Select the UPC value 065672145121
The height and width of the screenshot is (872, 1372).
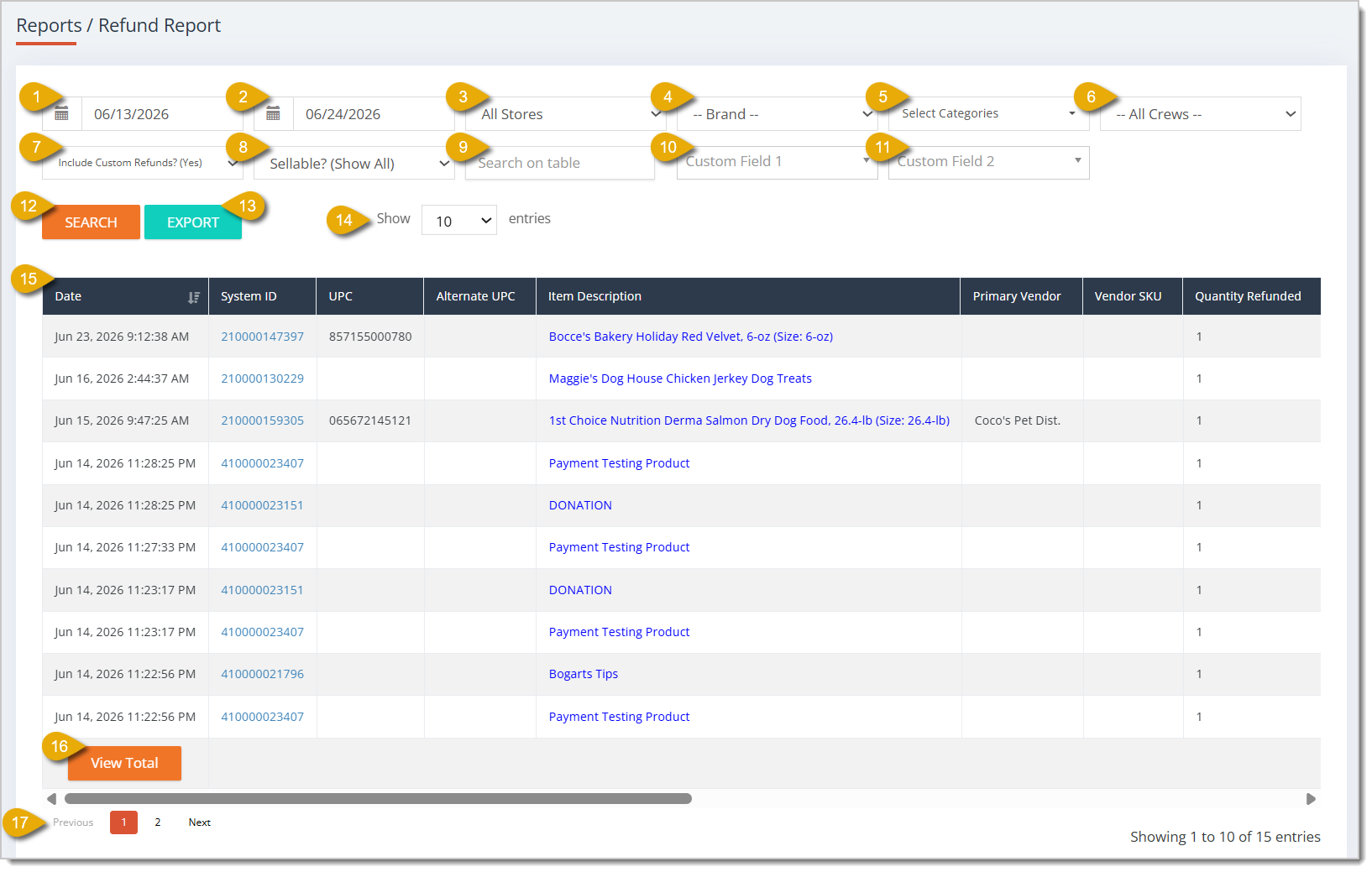[x=370, y=420]
